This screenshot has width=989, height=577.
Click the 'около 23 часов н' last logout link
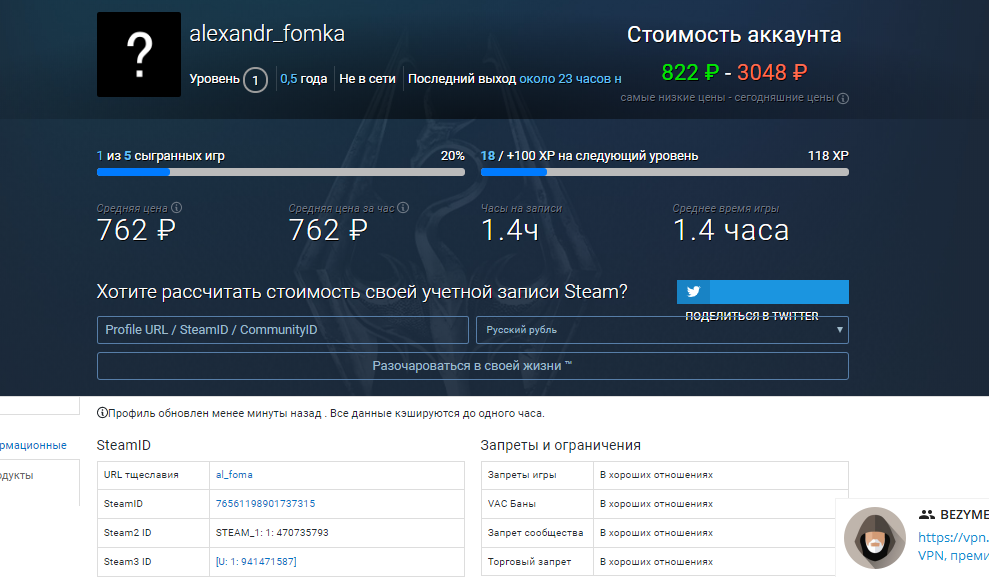570,79
